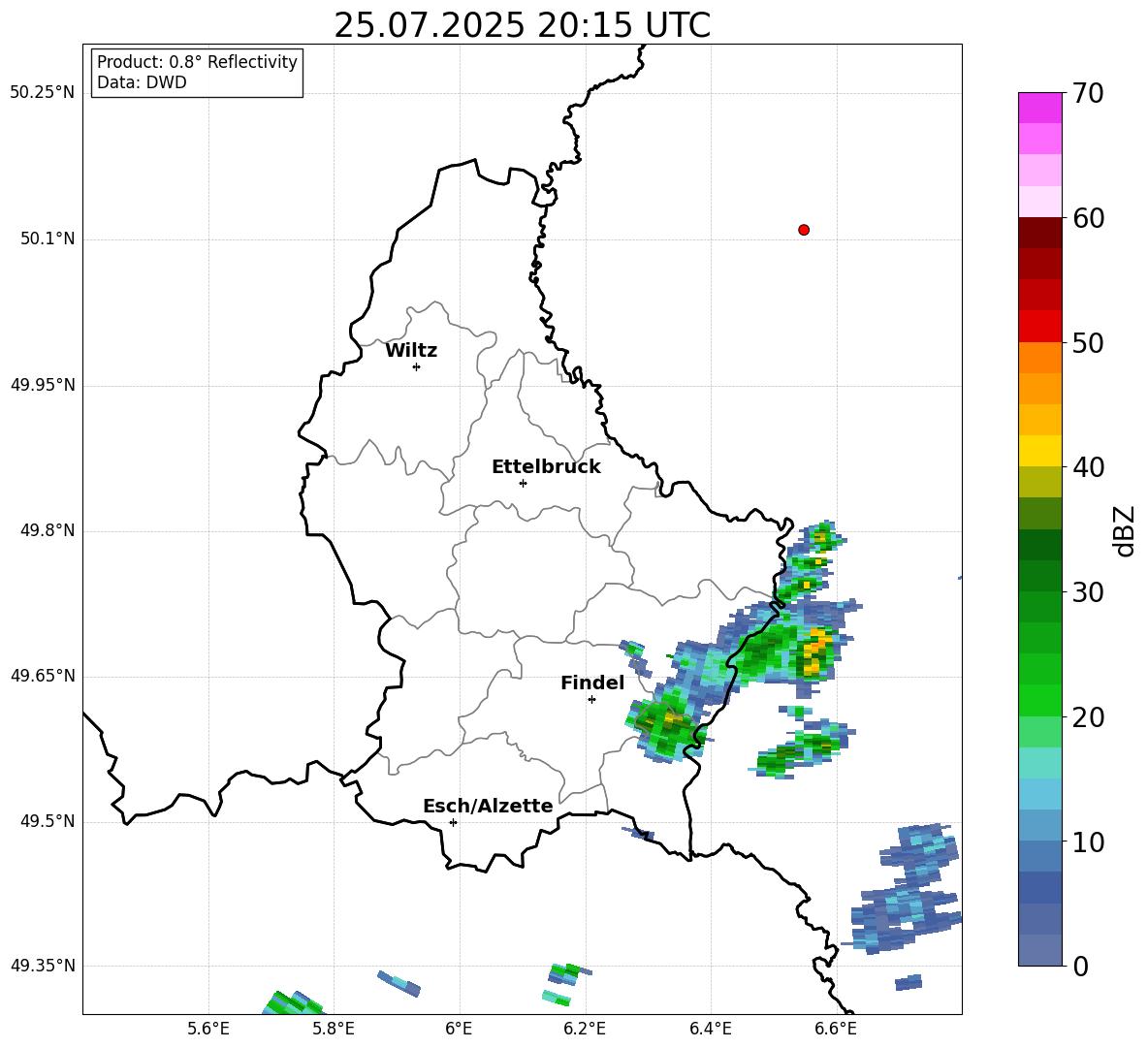Click the yellow colorbar segment above 40
Screen dimensions: 1148x1048
click(1039, 451)
